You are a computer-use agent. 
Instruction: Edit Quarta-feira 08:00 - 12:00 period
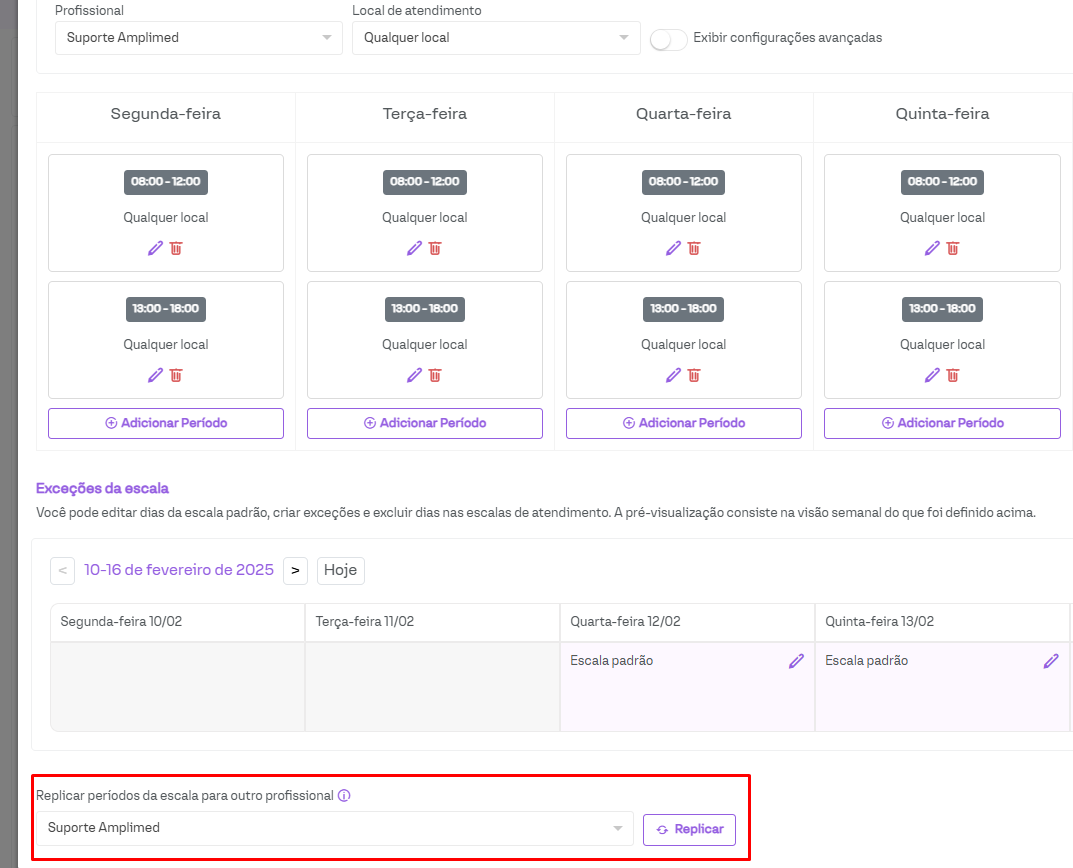[x=673, y=248]
